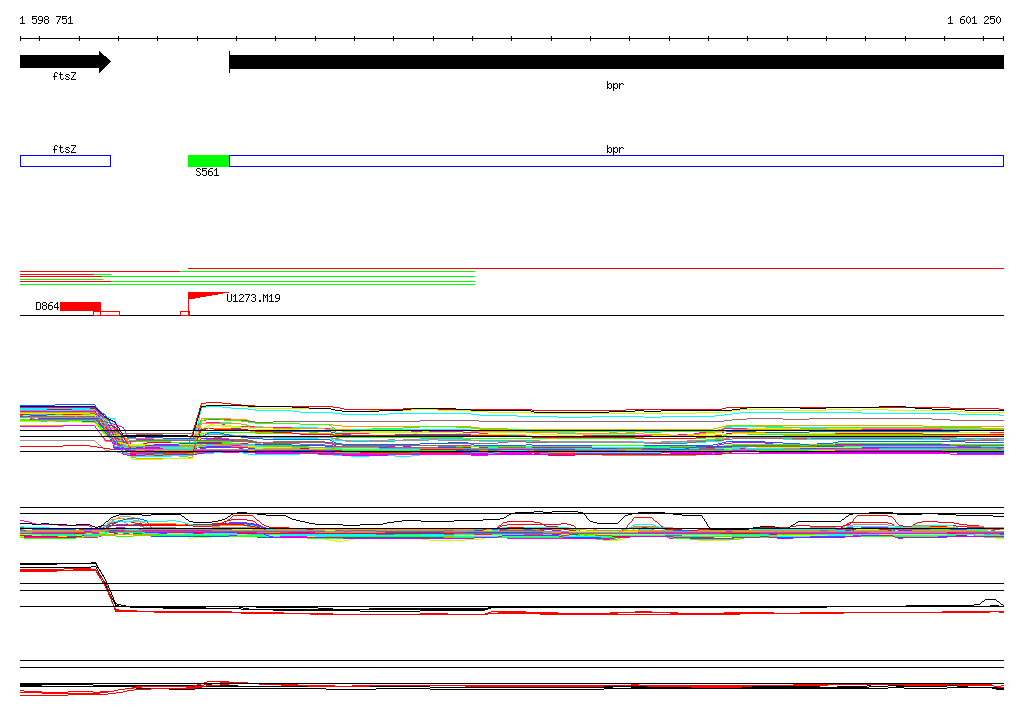
Task: Click the blue-outlined ftsZ annotation box
Action: (x=65, y=161)
